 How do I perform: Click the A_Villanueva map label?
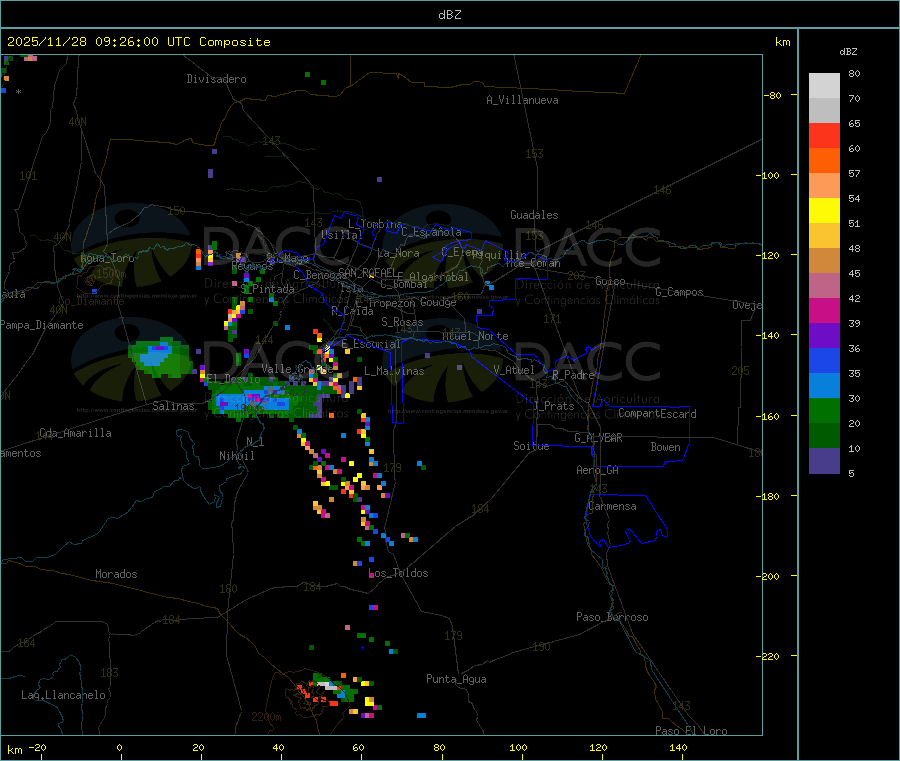point(522,100)
